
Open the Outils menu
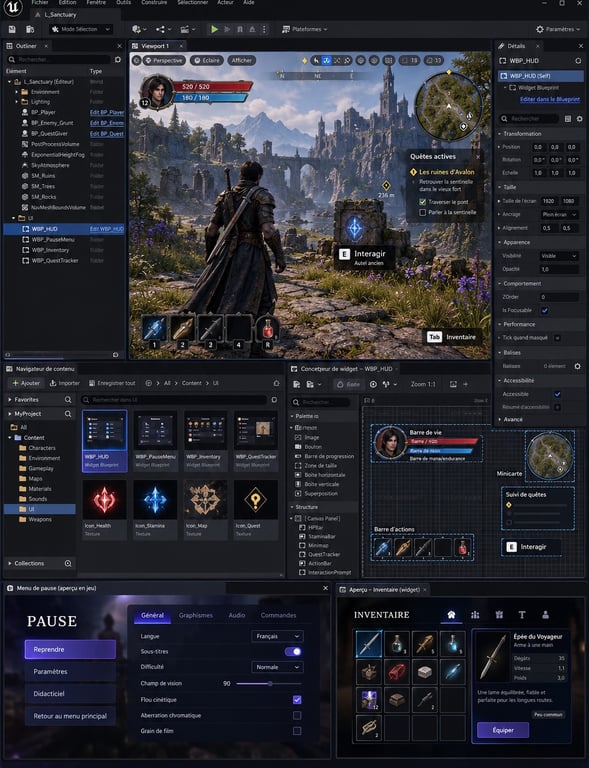tap(123, 2)
